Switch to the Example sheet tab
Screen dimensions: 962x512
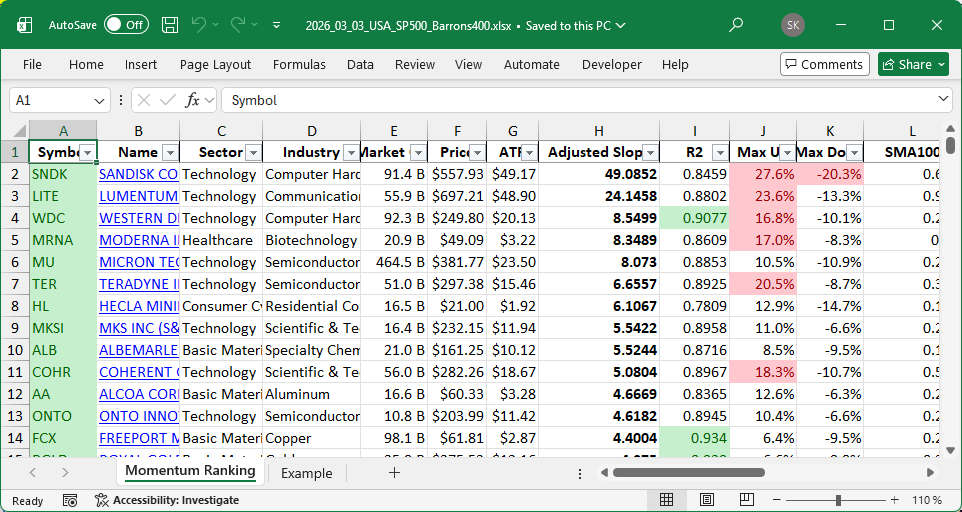pos(306,473)
